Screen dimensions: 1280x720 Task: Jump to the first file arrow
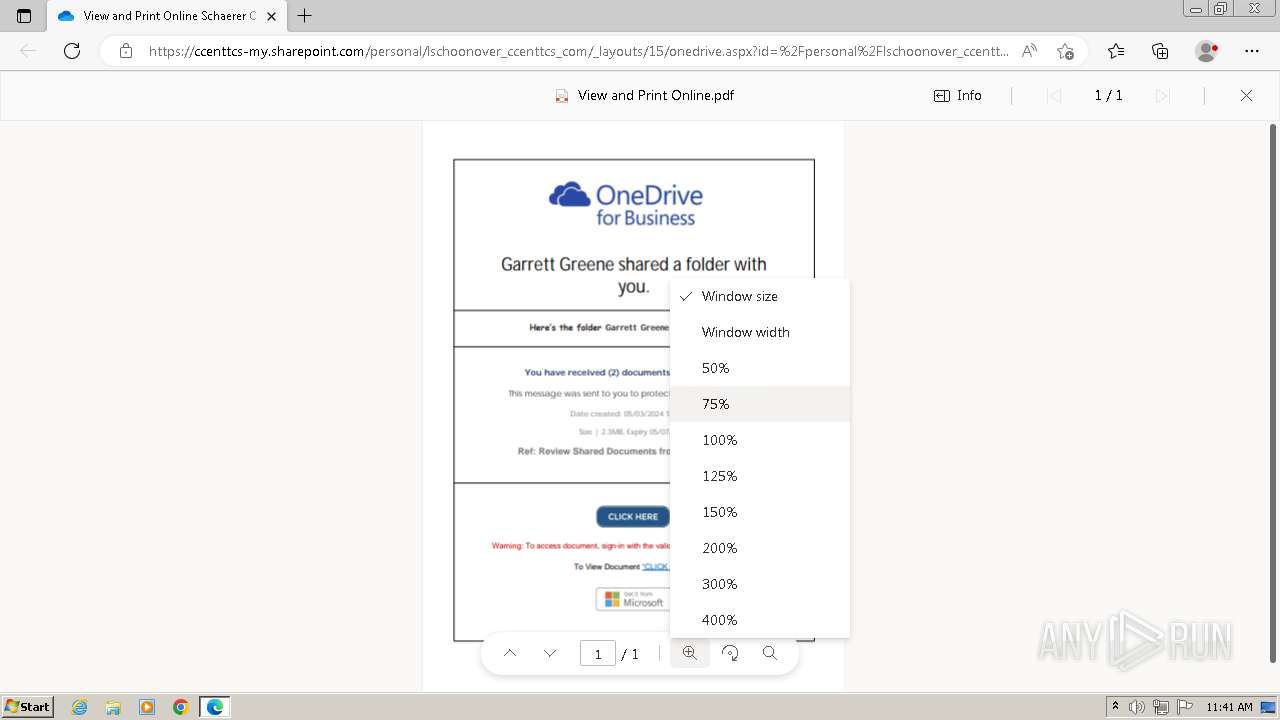click(x=1053, y=96)
